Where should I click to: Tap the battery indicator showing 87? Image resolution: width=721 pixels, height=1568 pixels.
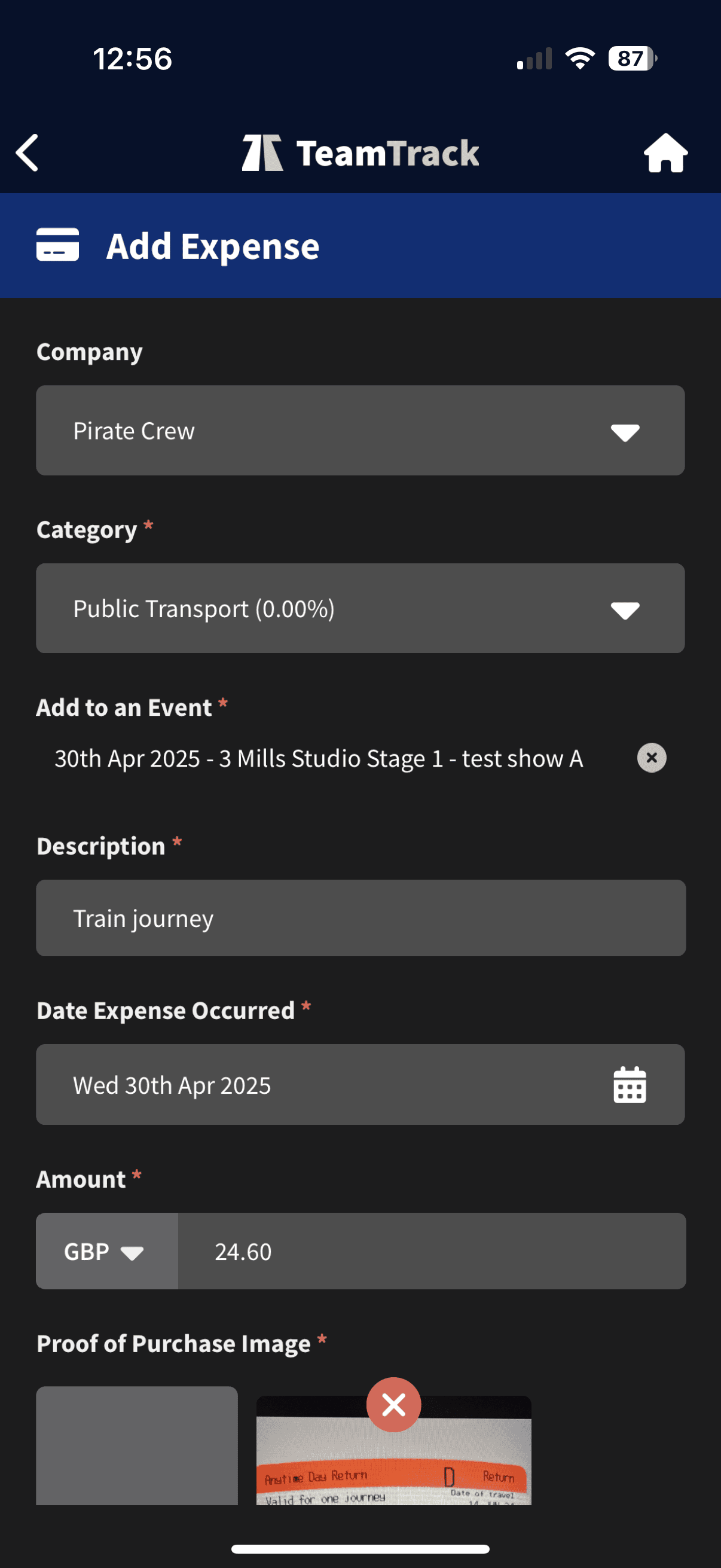(x=631, y=59)
